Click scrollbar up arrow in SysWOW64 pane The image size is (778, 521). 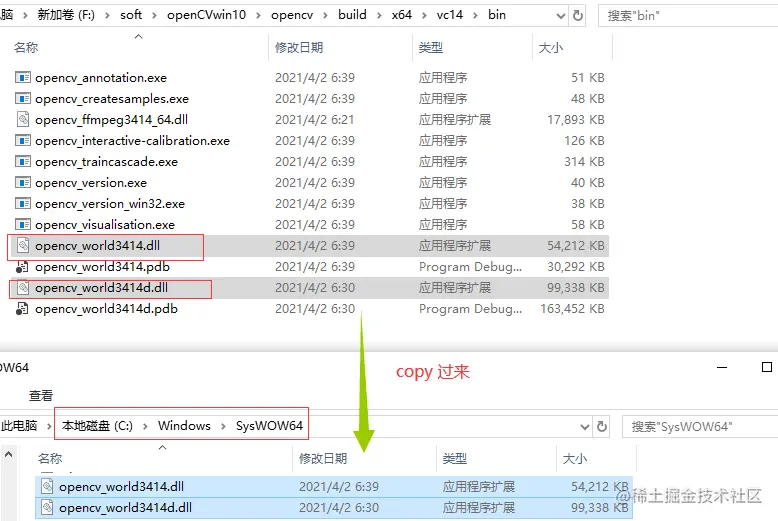8,454
